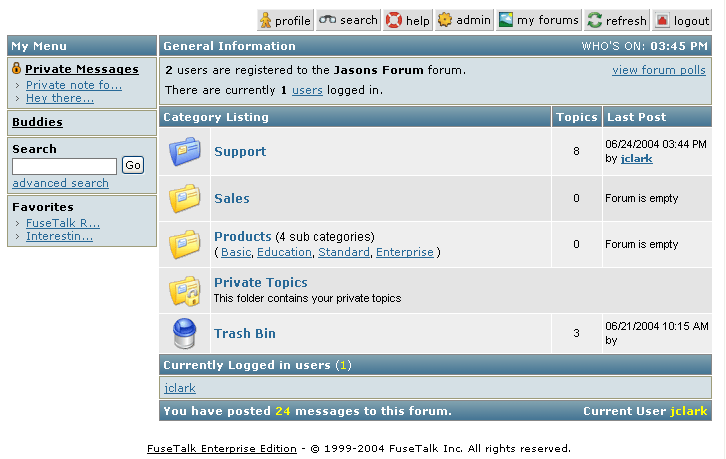Click the logout toolbar button
726x459 pixels.
pyautogui.click(x=682, y=20)
